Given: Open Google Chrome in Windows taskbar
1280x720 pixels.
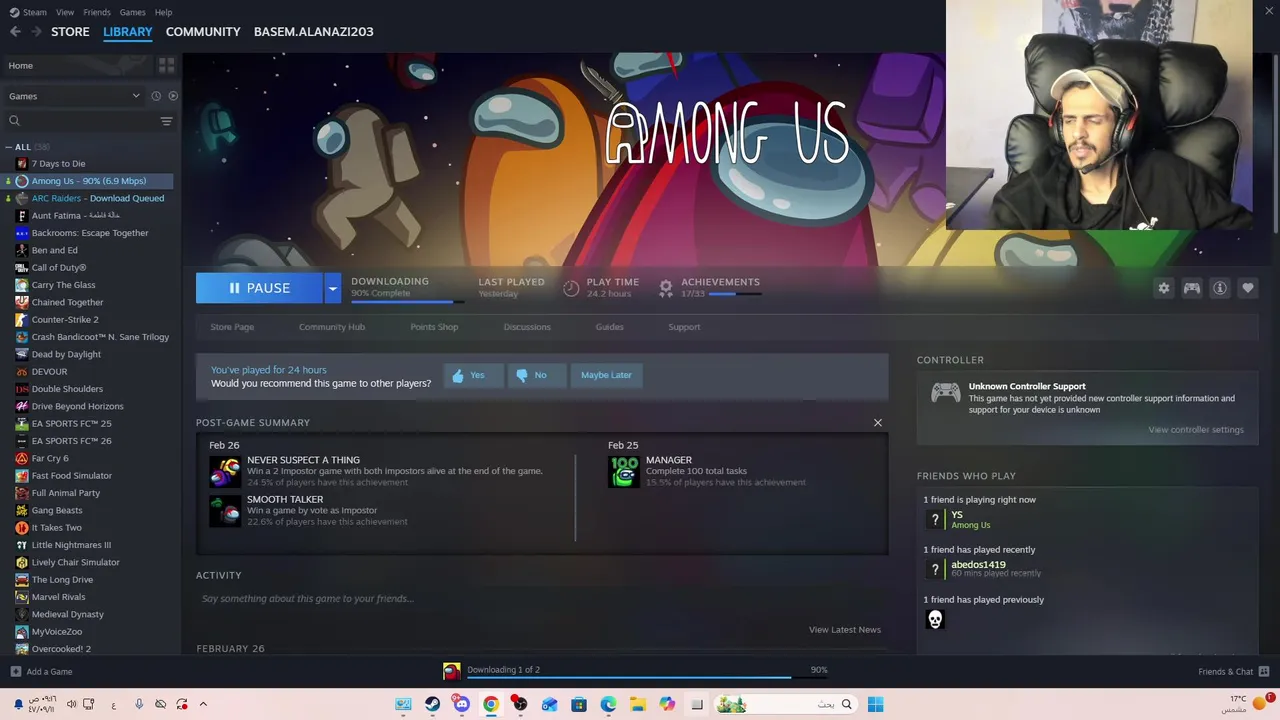Looking at the screenshot, I should point(491,704).
